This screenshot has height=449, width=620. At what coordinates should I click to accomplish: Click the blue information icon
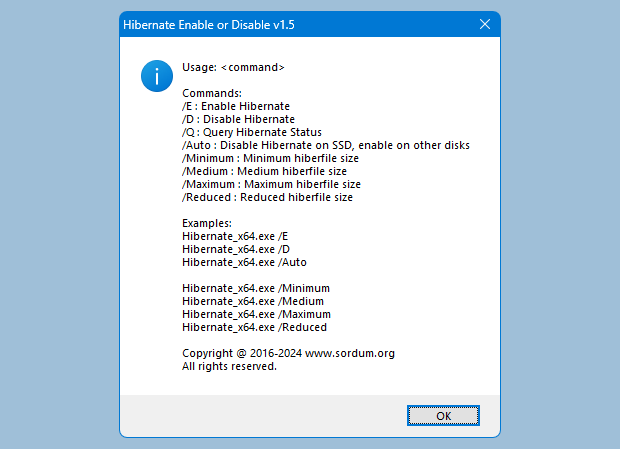tap(156, 75)
